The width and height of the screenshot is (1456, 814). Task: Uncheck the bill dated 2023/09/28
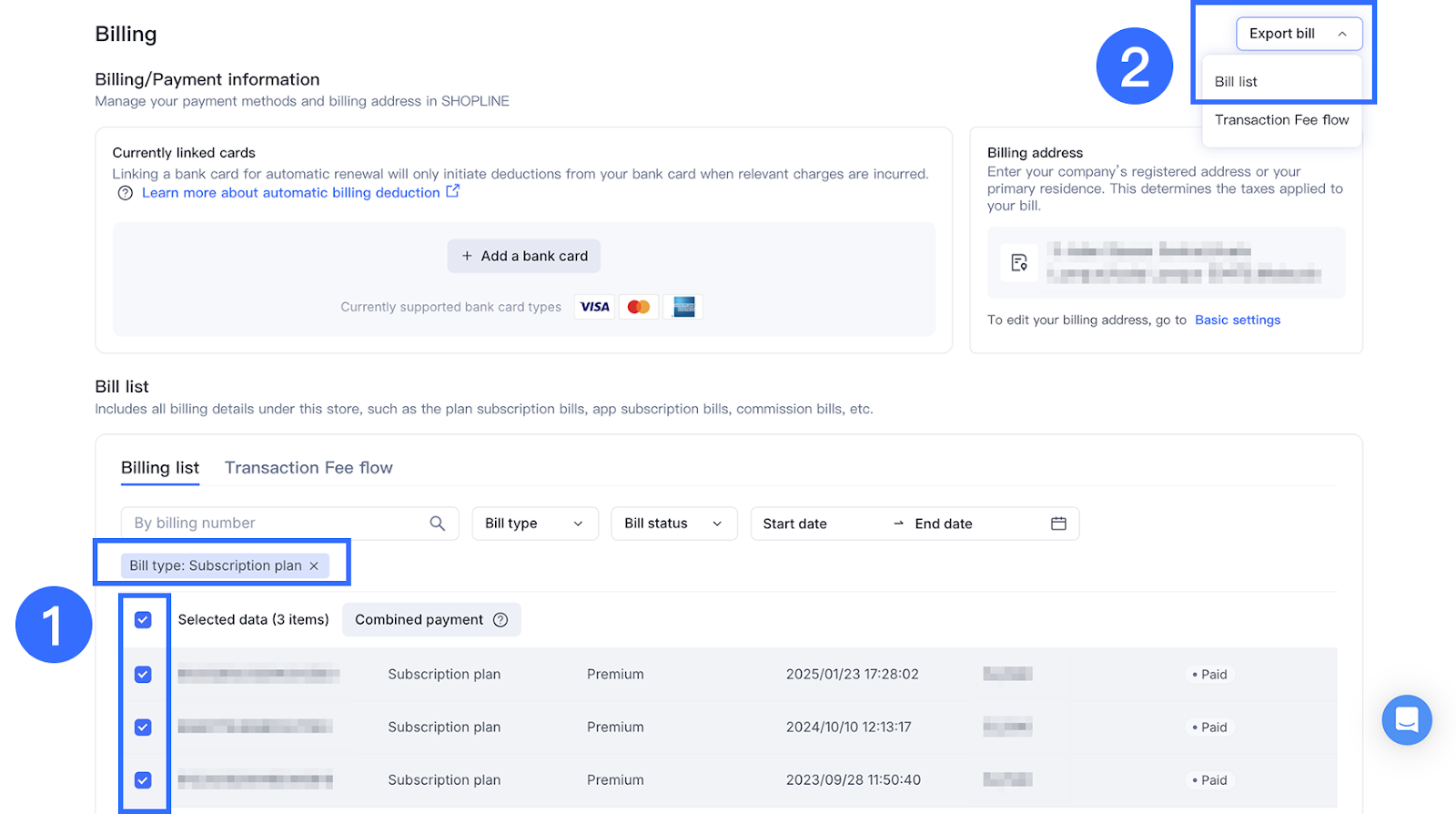143,780
